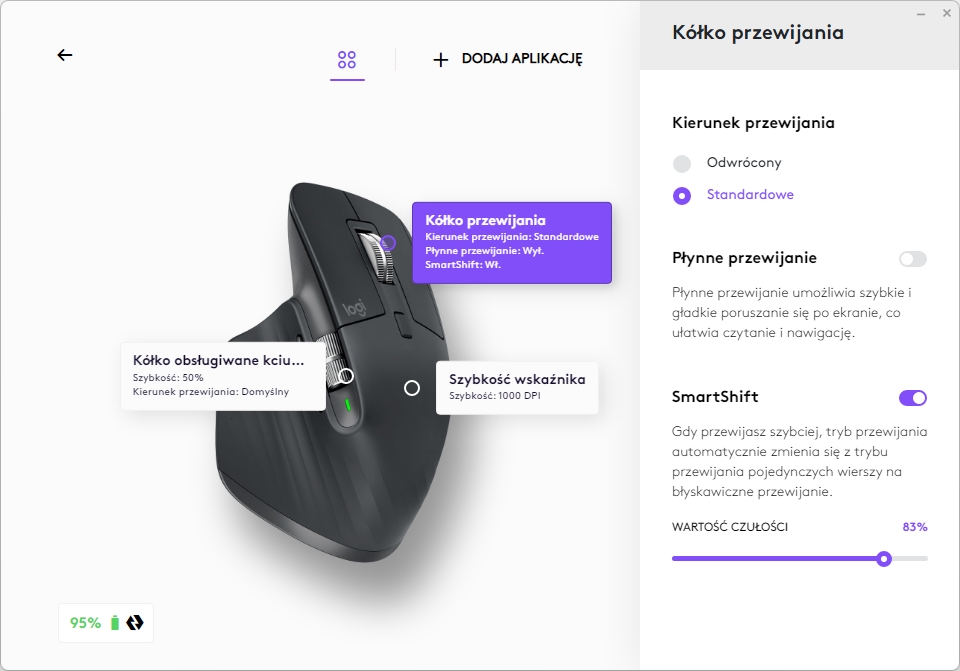Turn off the SmartShift switch
The width and height of the screenshot is (960, 671).
[x=913, y=398]
